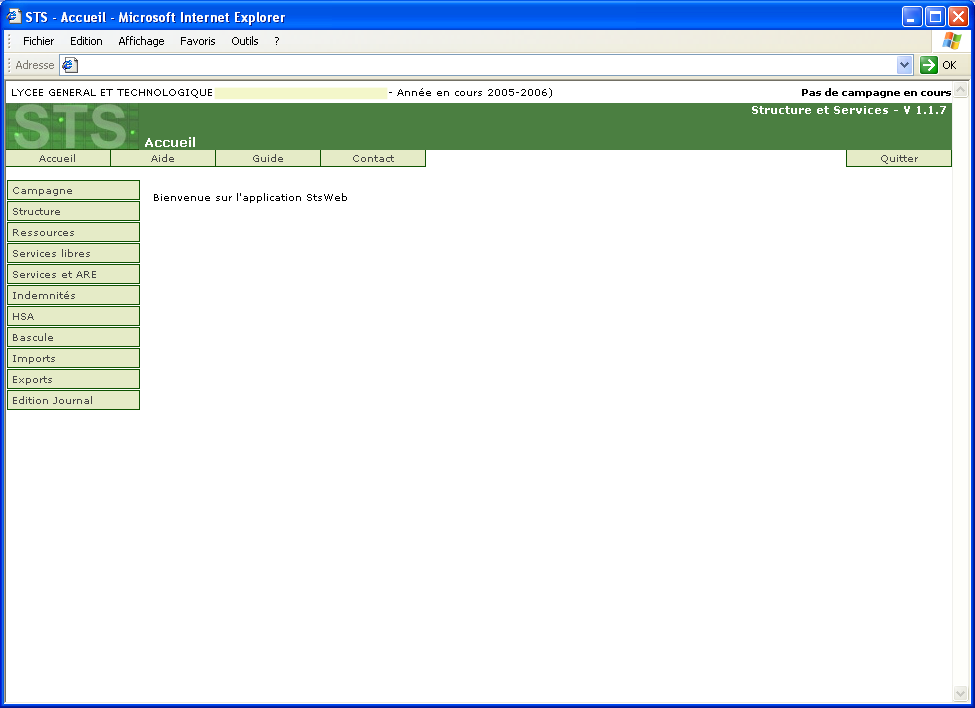Click the 'LYCEE GENERAL ET TECHNOLOGIQUE' text
975x708 pixels.
pyautogui.click(x=112, y=93)
